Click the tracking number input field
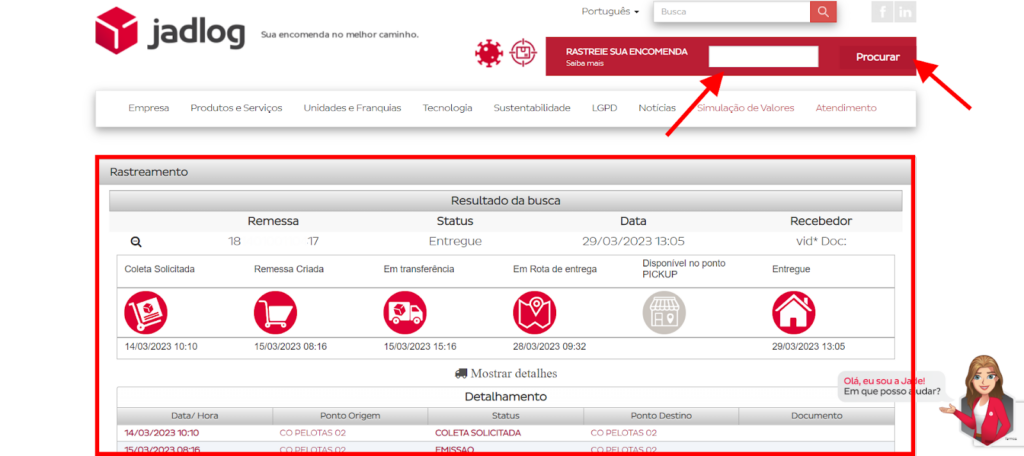This screenshot has width=1024, height=456. coord(763,57)
